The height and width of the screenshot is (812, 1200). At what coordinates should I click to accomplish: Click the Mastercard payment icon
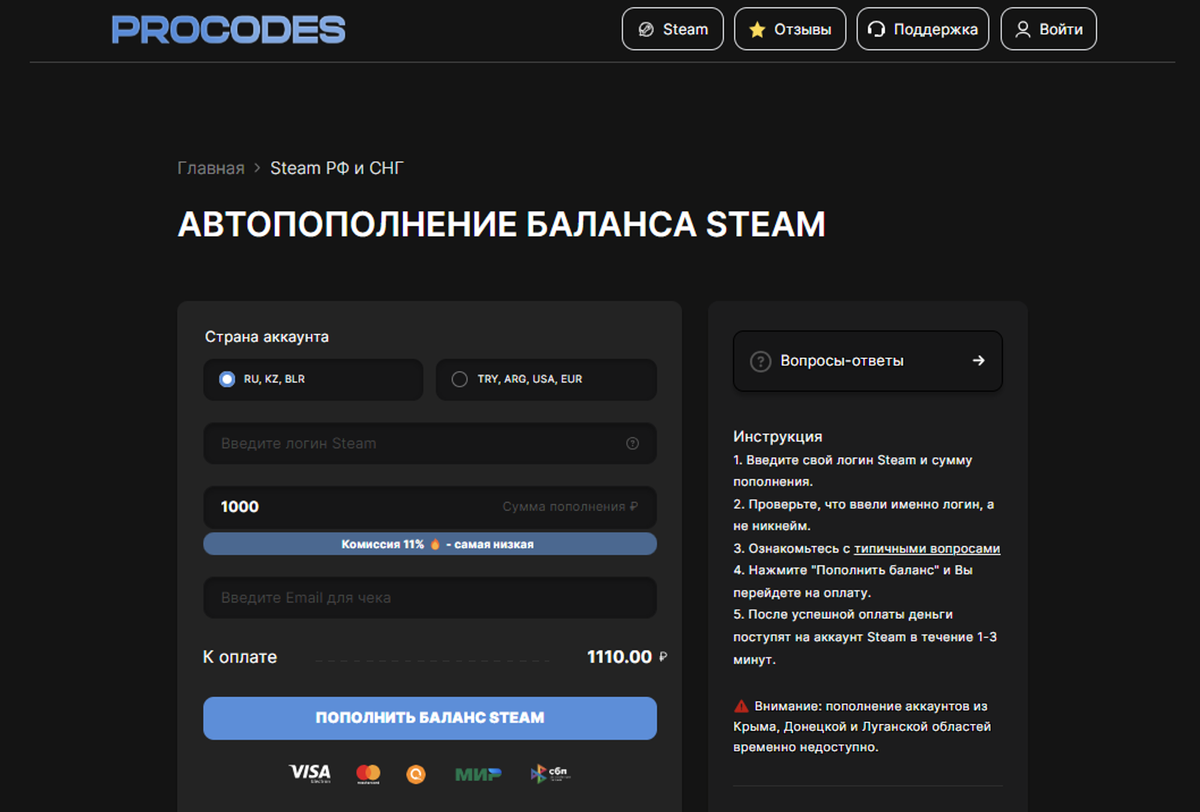368,774
